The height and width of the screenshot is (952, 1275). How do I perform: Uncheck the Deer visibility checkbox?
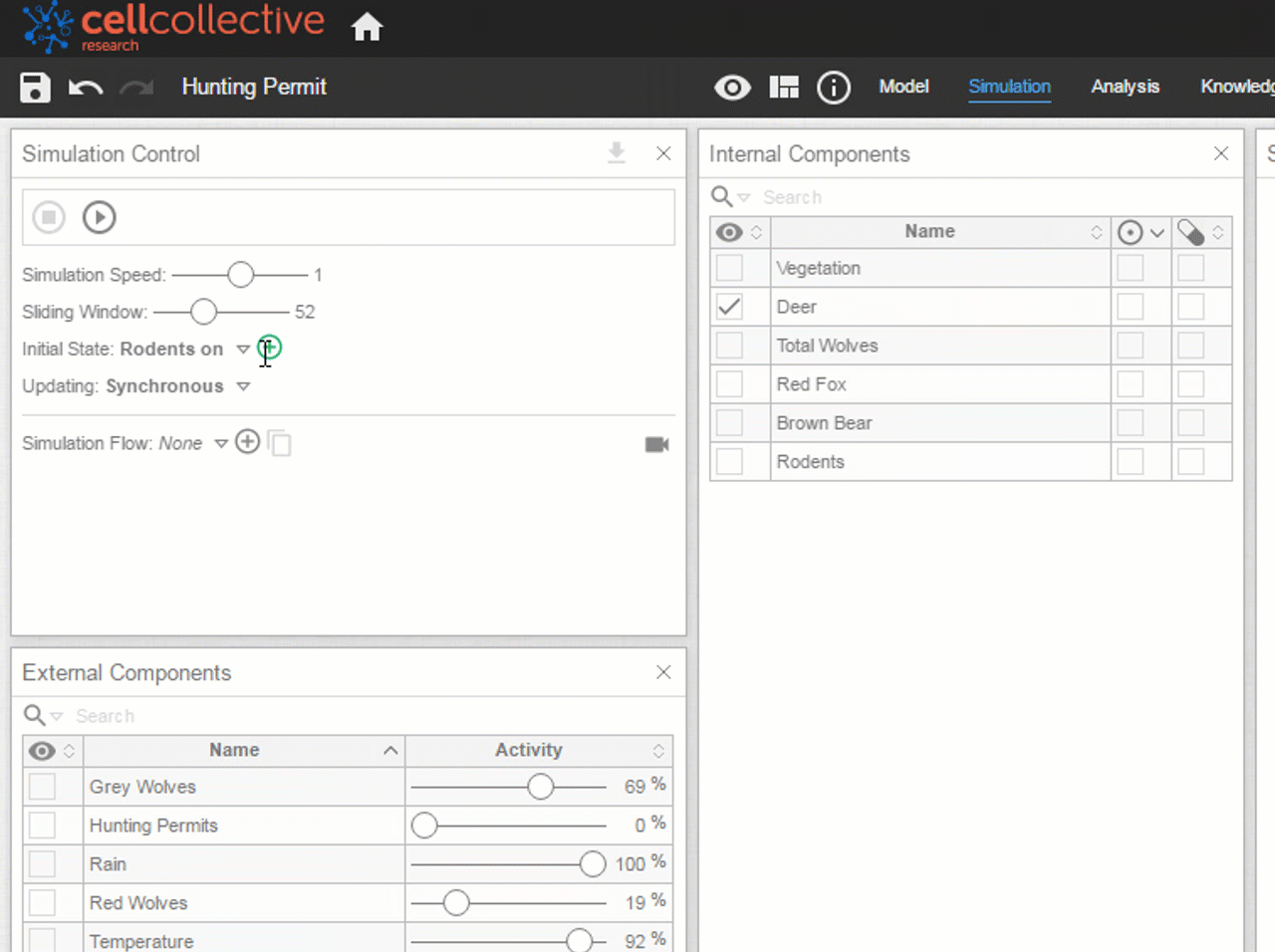(729, 306)
